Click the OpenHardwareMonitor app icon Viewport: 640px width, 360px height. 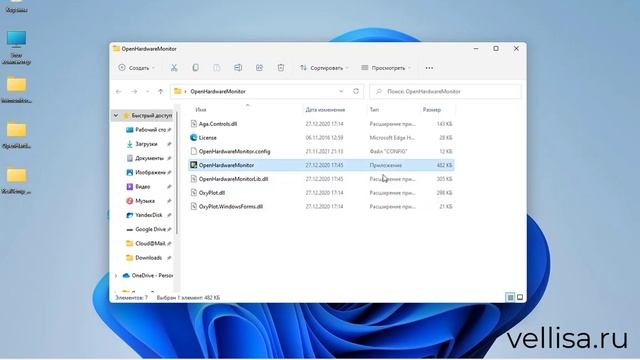pyautogui.click(x=194, y=165)
